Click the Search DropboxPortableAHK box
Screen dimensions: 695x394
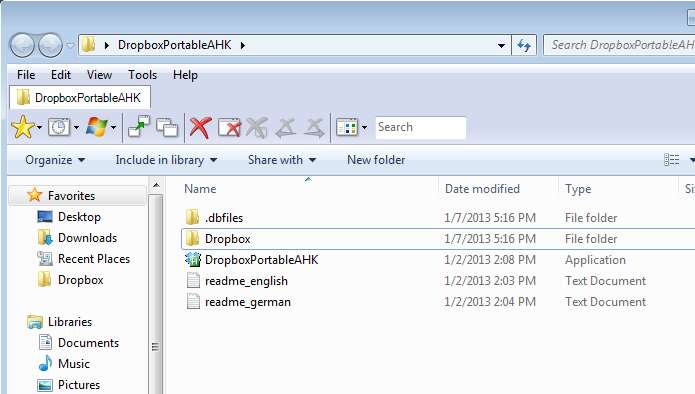(x=619, y=45)
